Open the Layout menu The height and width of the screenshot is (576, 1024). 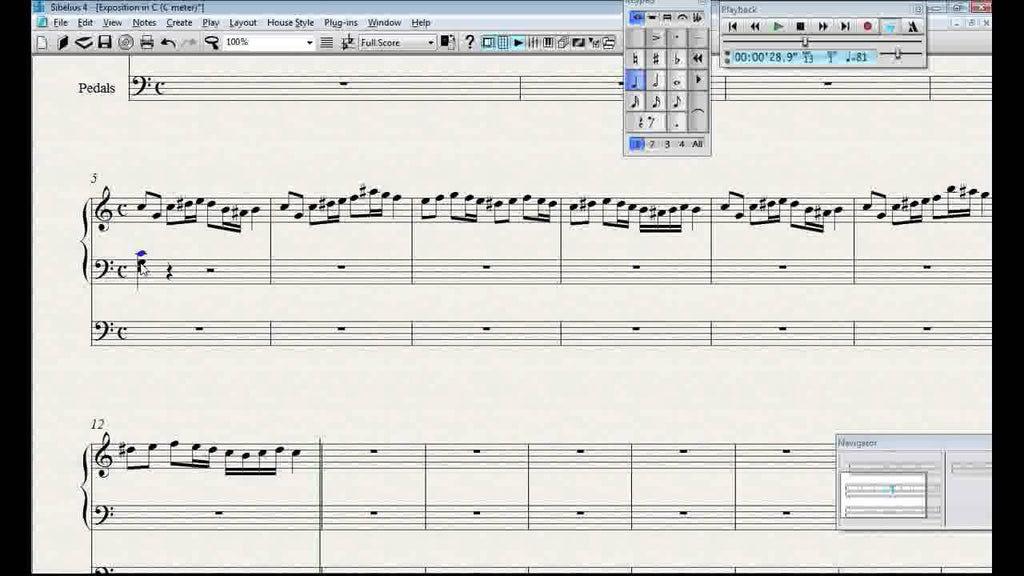coord(243,22)
